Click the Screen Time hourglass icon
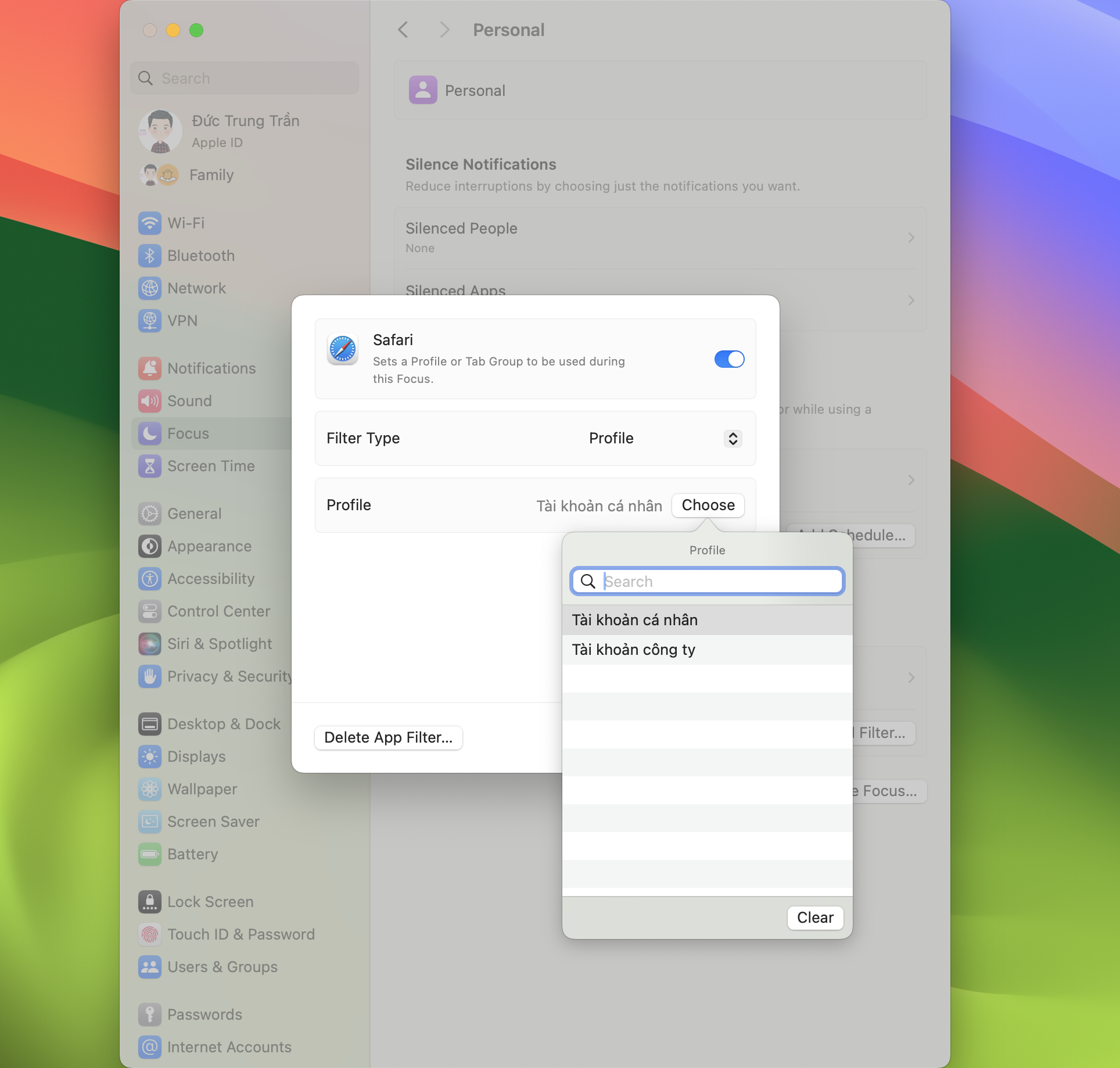Viewport: 1120px width, 1068px height. [x=150, y=466]
